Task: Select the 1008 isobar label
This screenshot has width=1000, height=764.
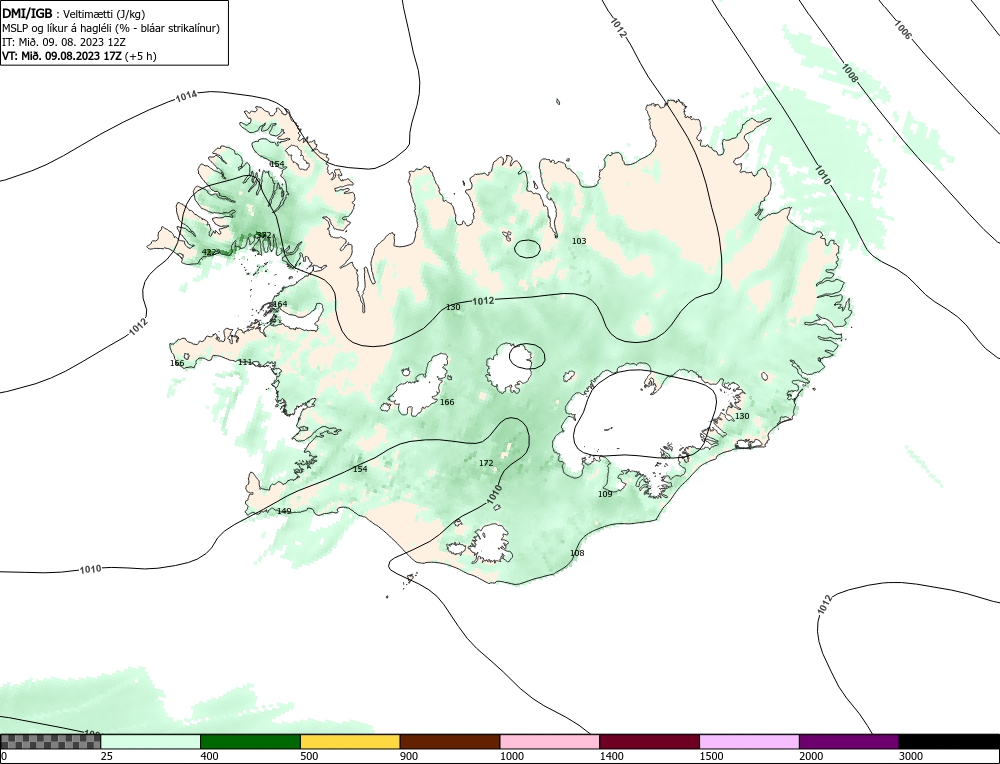Action: (850, 73)
